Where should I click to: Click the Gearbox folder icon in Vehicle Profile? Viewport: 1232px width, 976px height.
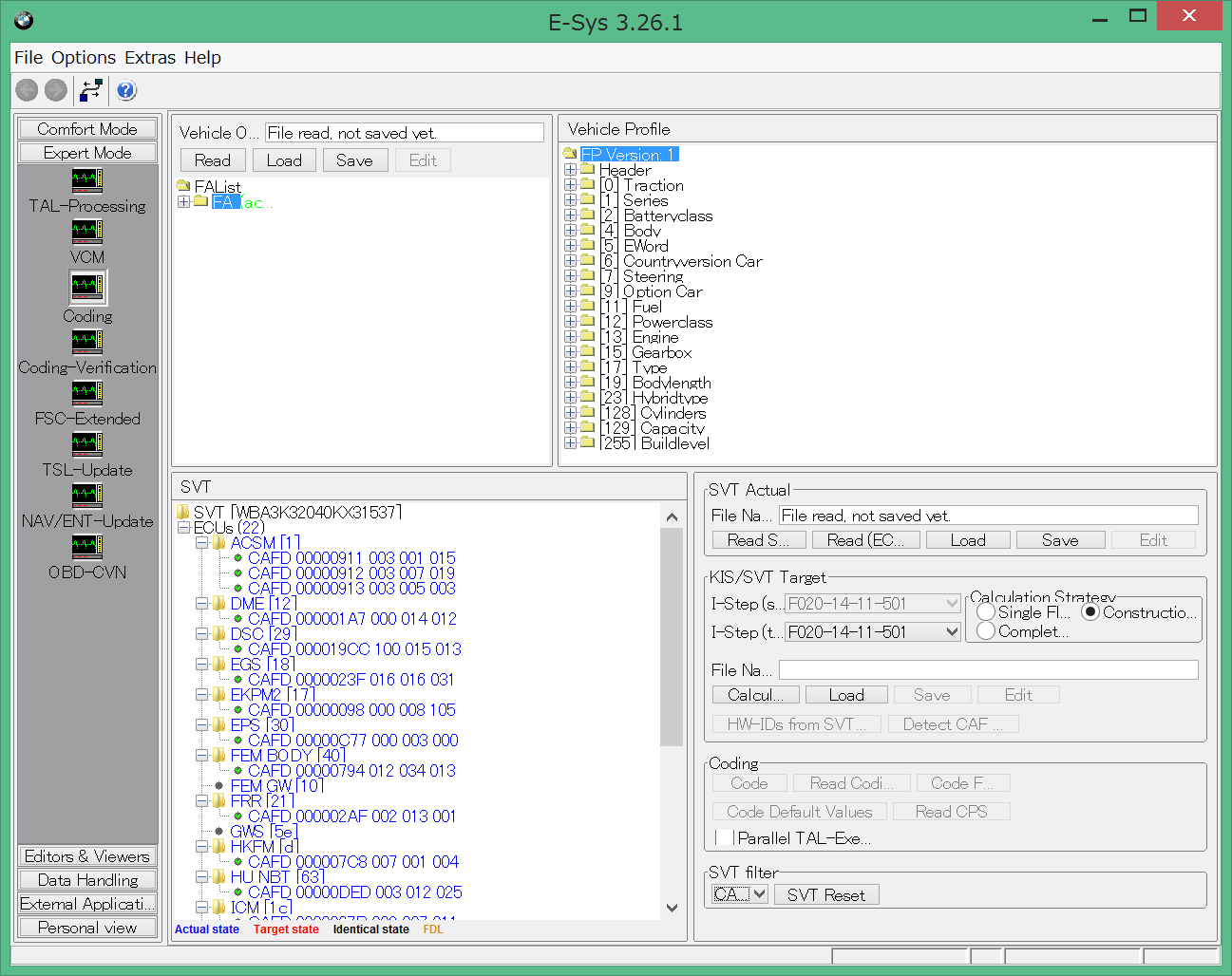(588, 351)
